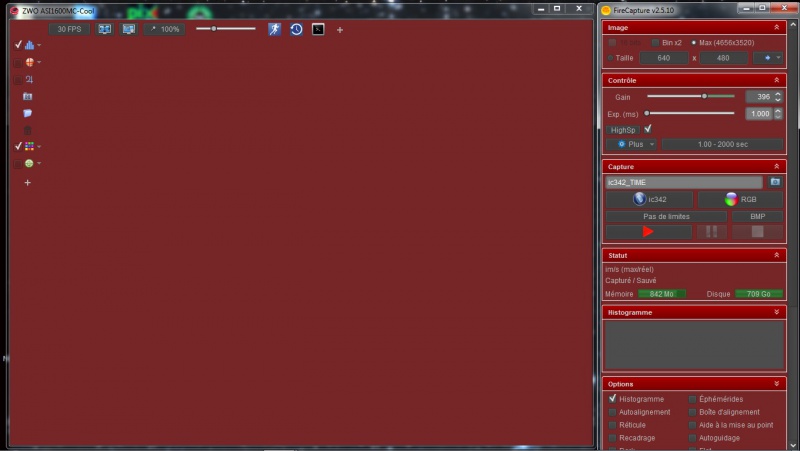
Task: Enable Boîte d'alignement checkbox
Action: (x=692, y=412)
